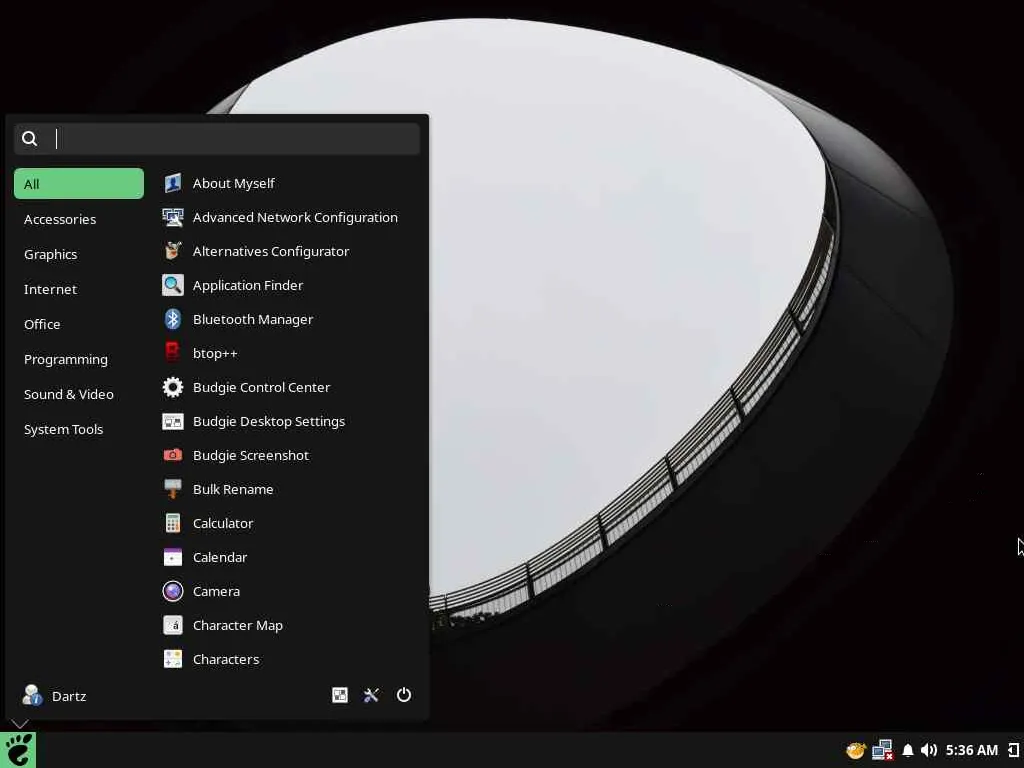Viewport: 1024px width, 768px height.
Task: Open the Characters app icon
Action: [172, 659]
